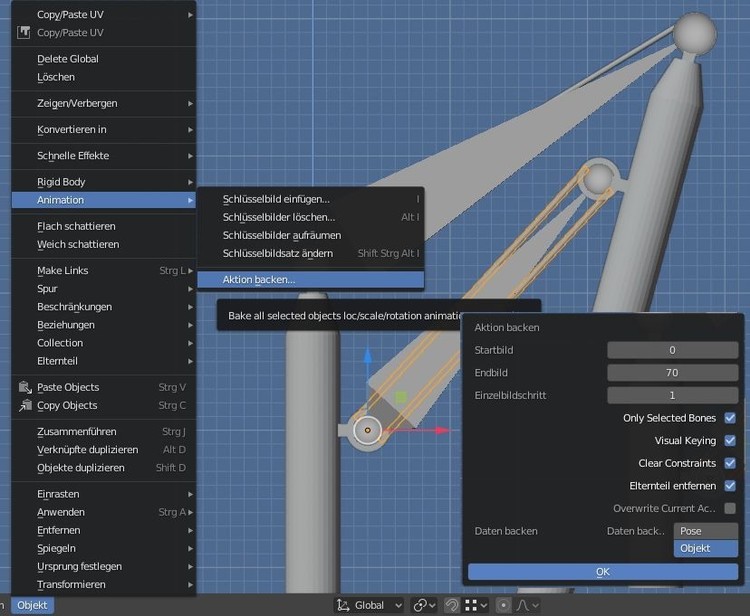Open the Global orientation dropdown
Screen dimensions: 750x616
pyautogui.click(x=369, y=605)
